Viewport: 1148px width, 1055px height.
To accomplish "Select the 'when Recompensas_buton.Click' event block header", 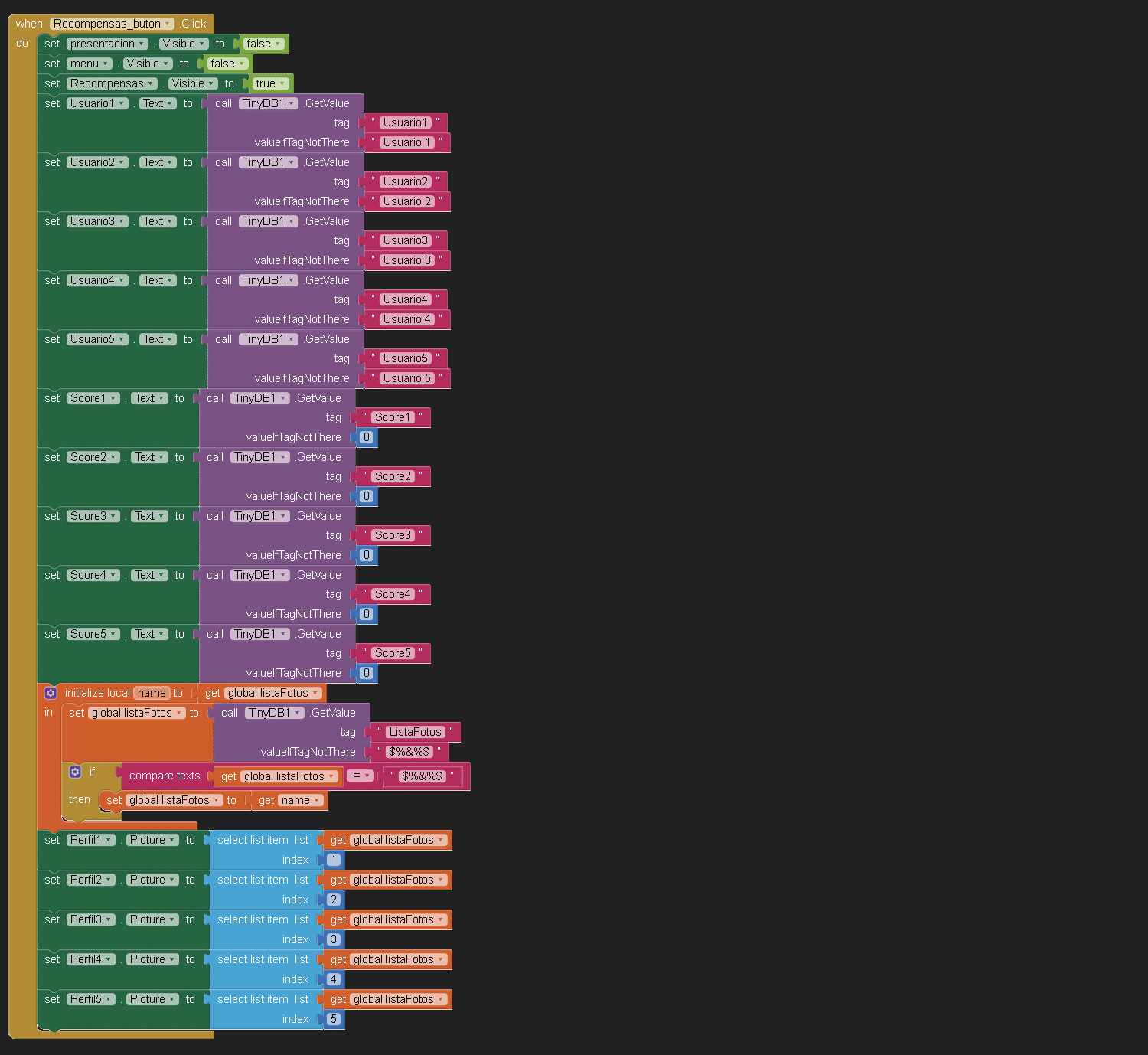I will coord(29,24).
